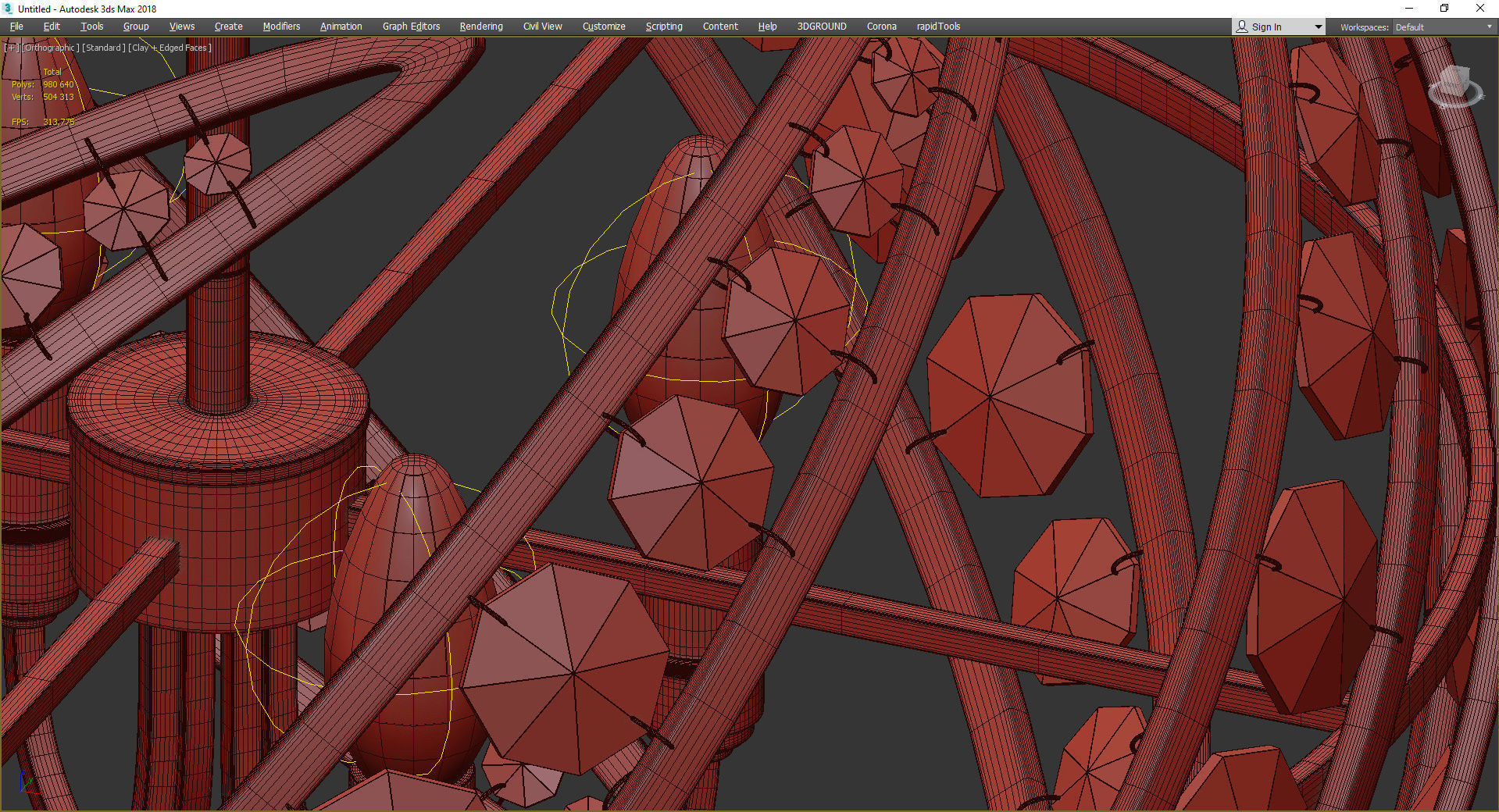Open the Help menu
The height and width of the screenshot is (812, 1499).
768,27
